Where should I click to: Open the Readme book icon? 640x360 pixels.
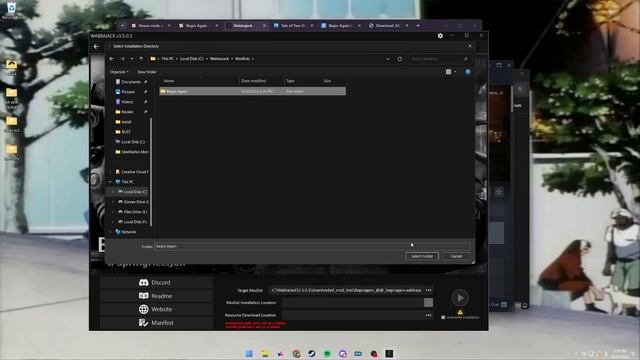(x=143, y=296)
